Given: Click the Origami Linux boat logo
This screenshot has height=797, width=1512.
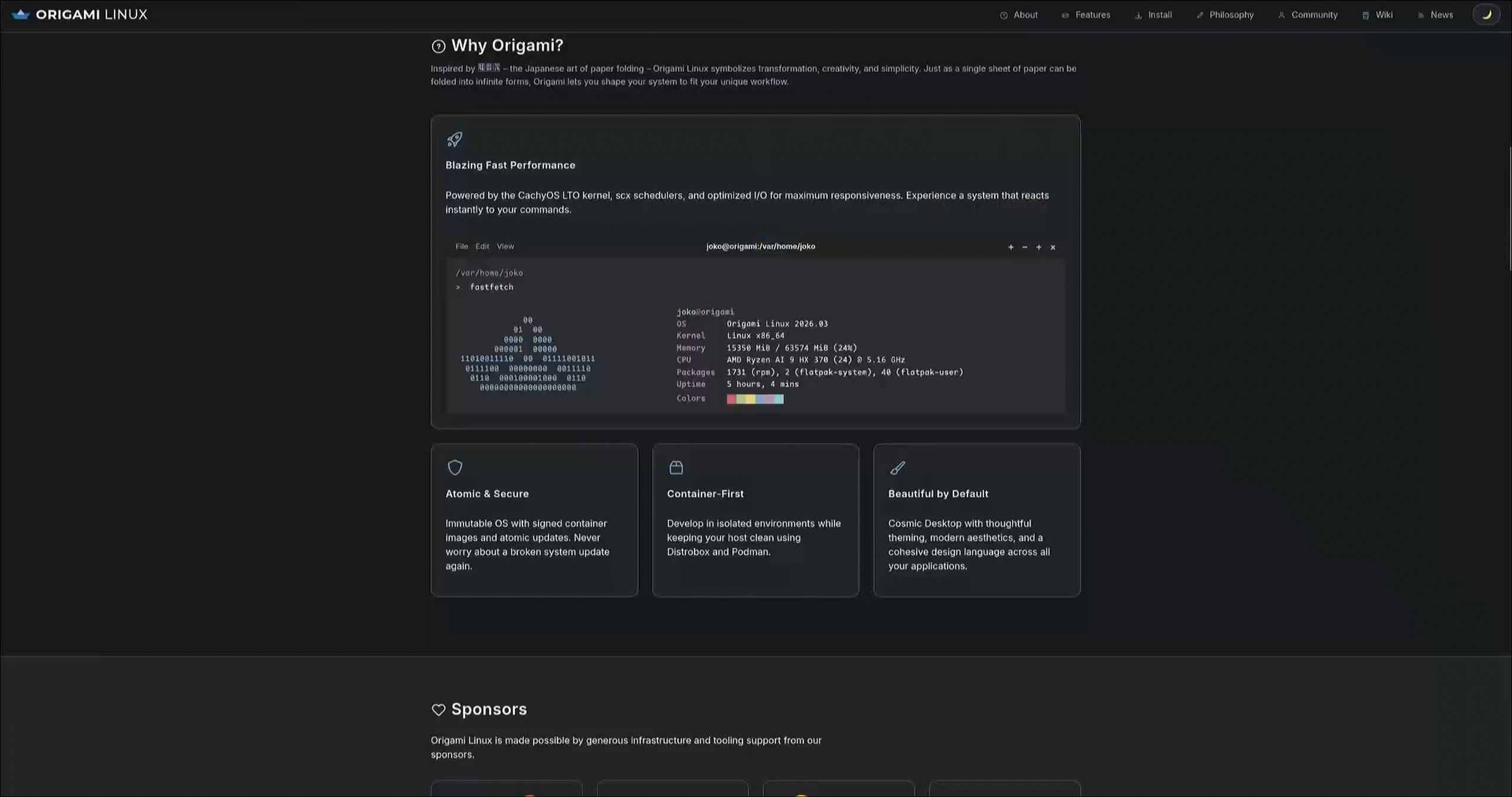Looking at the screenshot, I should pos(20,14).
